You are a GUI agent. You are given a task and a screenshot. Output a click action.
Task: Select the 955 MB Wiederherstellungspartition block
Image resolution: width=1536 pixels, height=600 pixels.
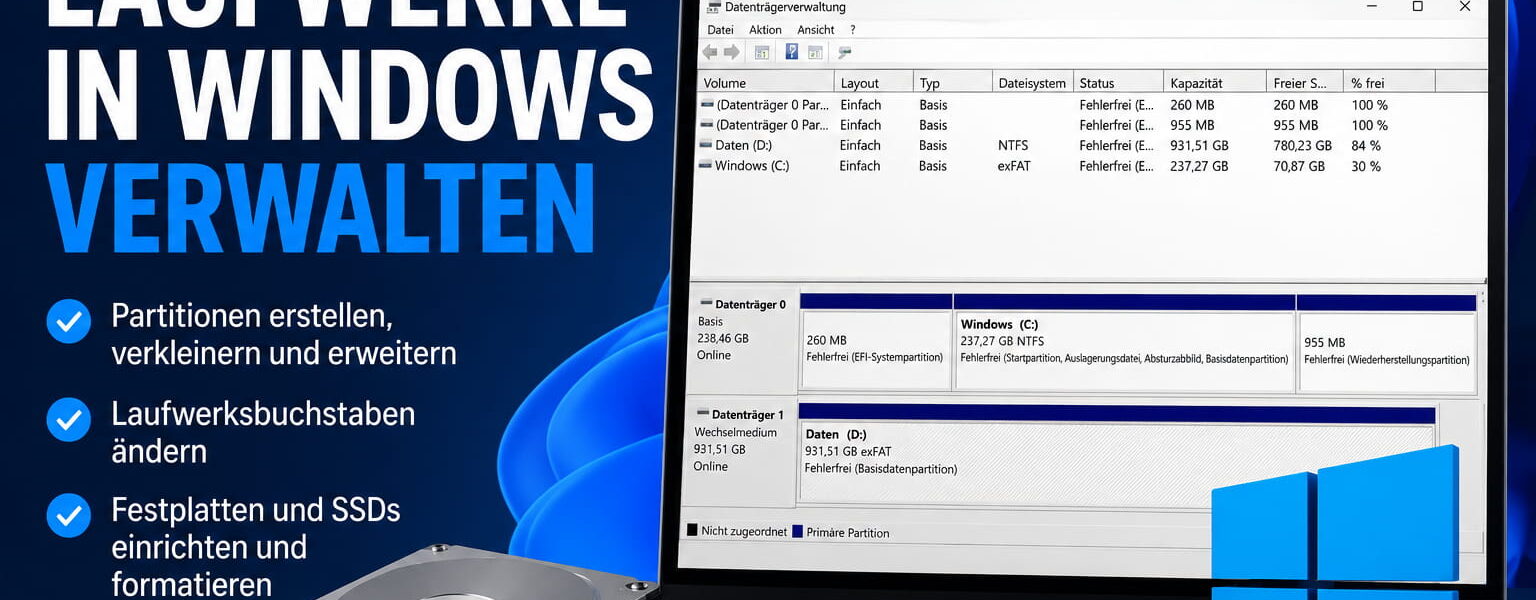click(1387, 343)
